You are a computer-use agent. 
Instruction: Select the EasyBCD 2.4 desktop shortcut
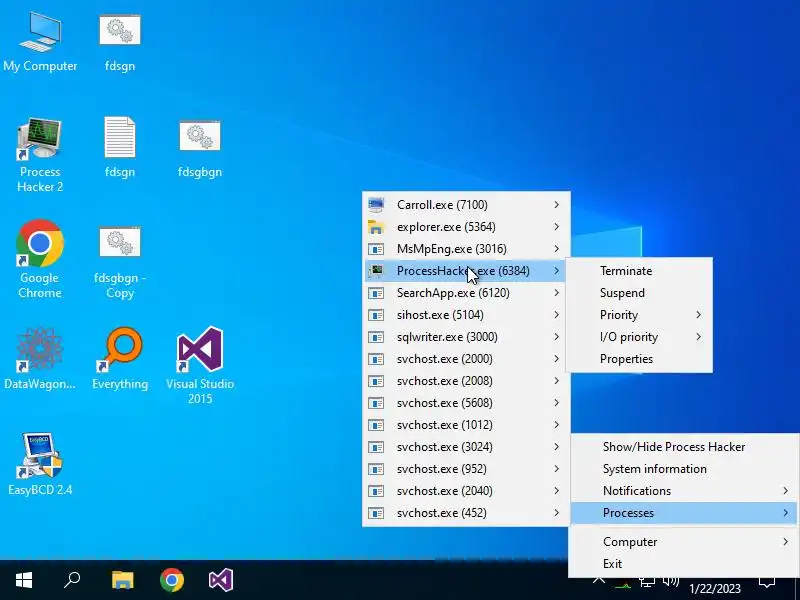[40, 464]
